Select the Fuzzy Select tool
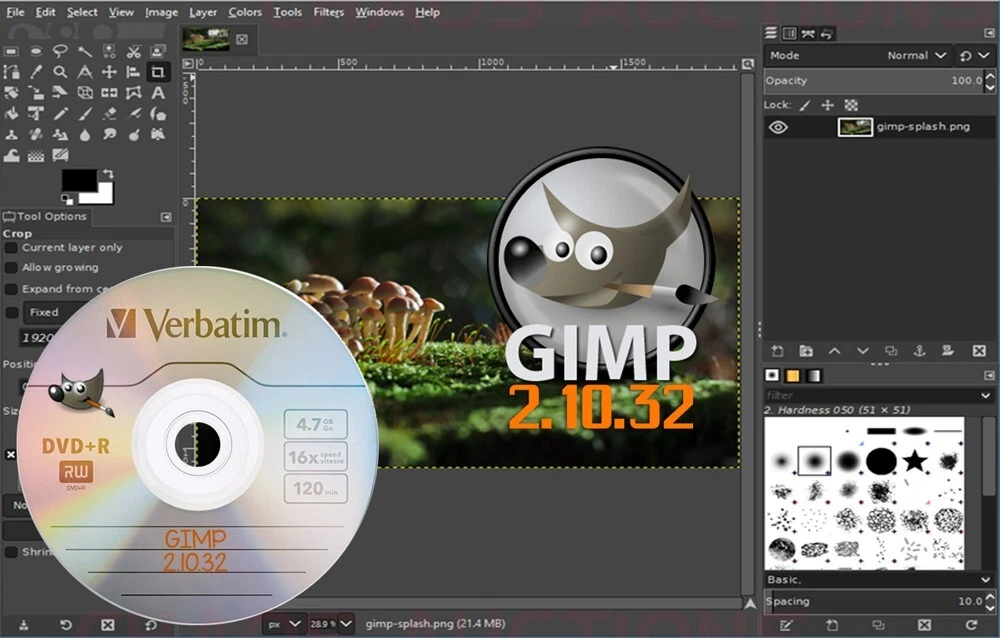1000x638 pixels. pyautogui.click(x=85, y=50)
